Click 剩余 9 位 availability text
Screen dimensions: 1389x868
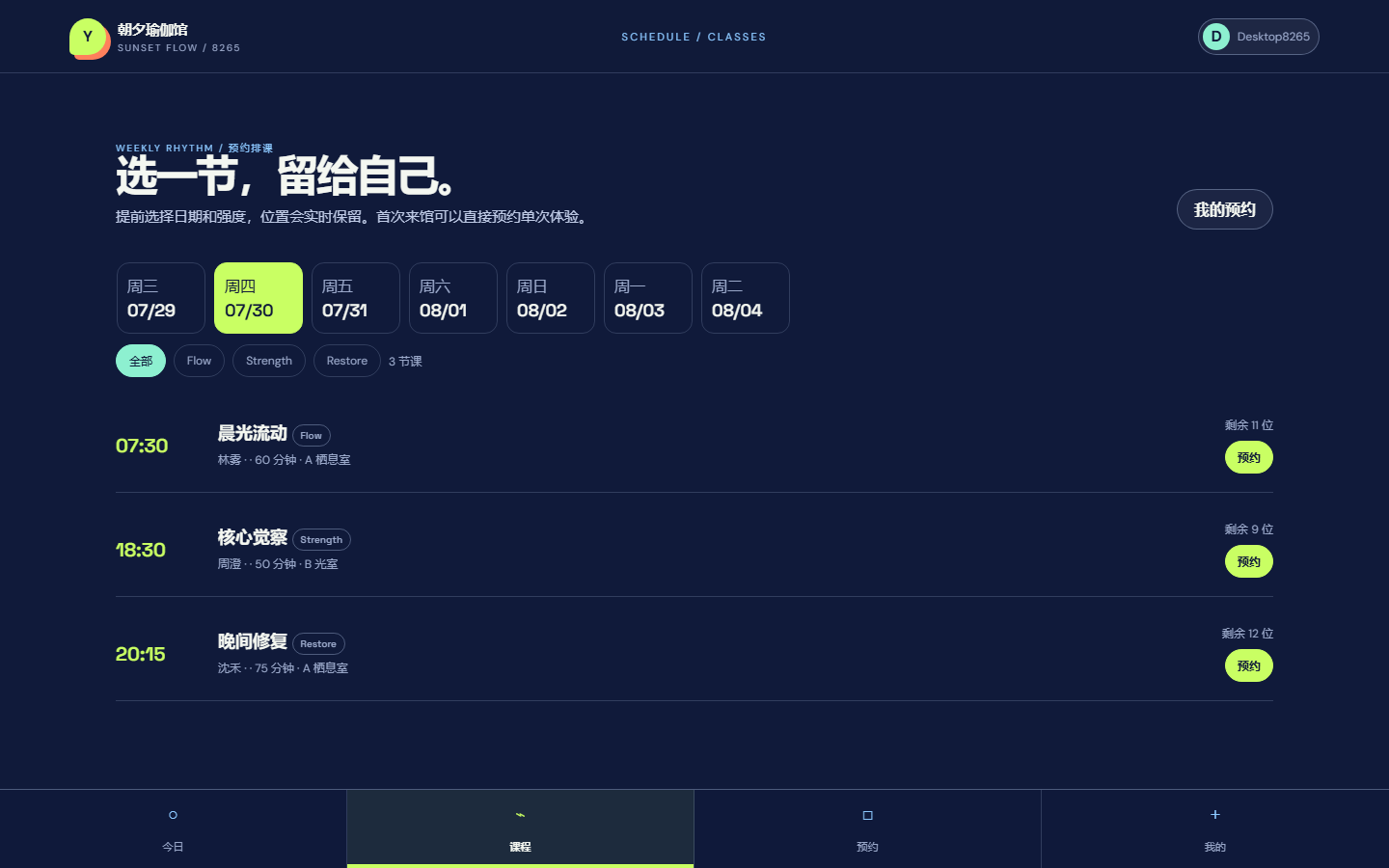1249,529
